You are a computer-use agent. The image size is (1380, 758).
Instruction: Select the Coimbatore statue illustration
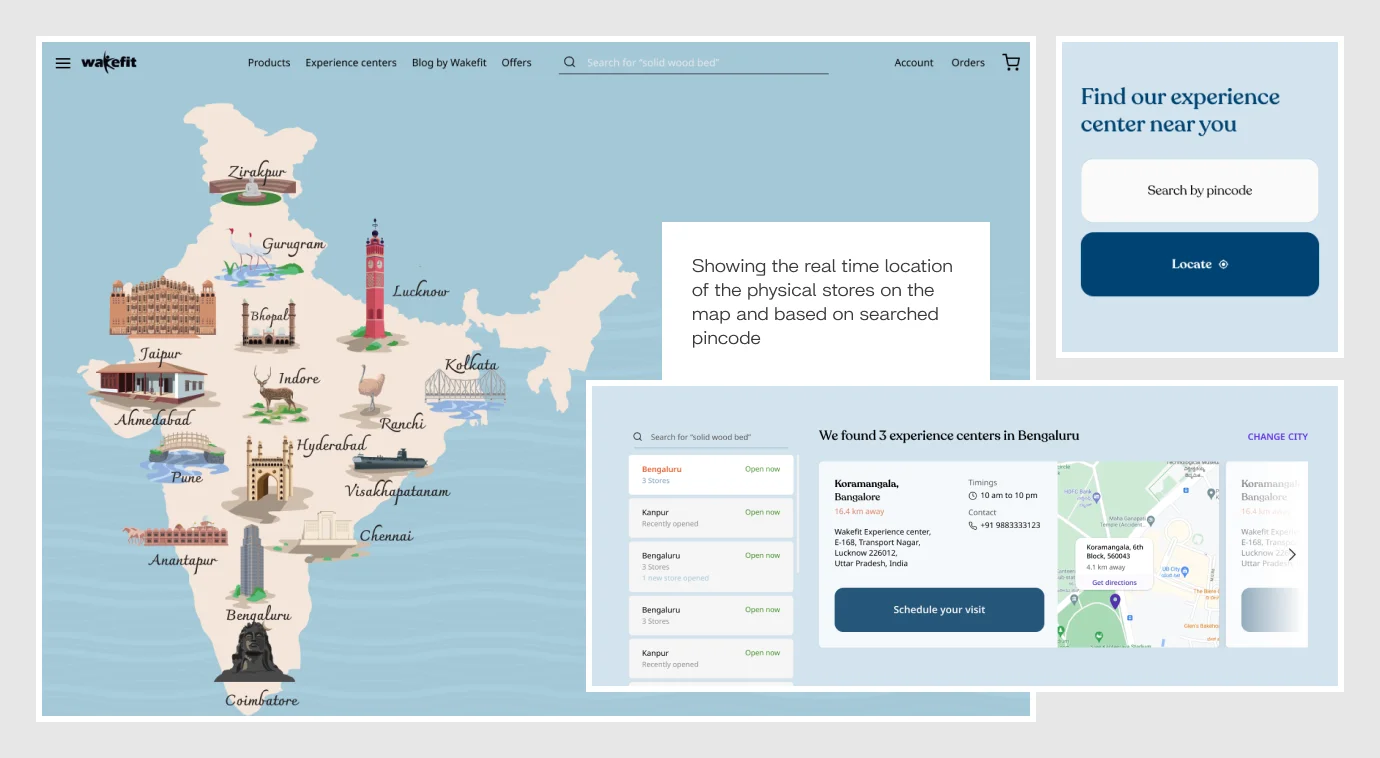coord(255,653)
